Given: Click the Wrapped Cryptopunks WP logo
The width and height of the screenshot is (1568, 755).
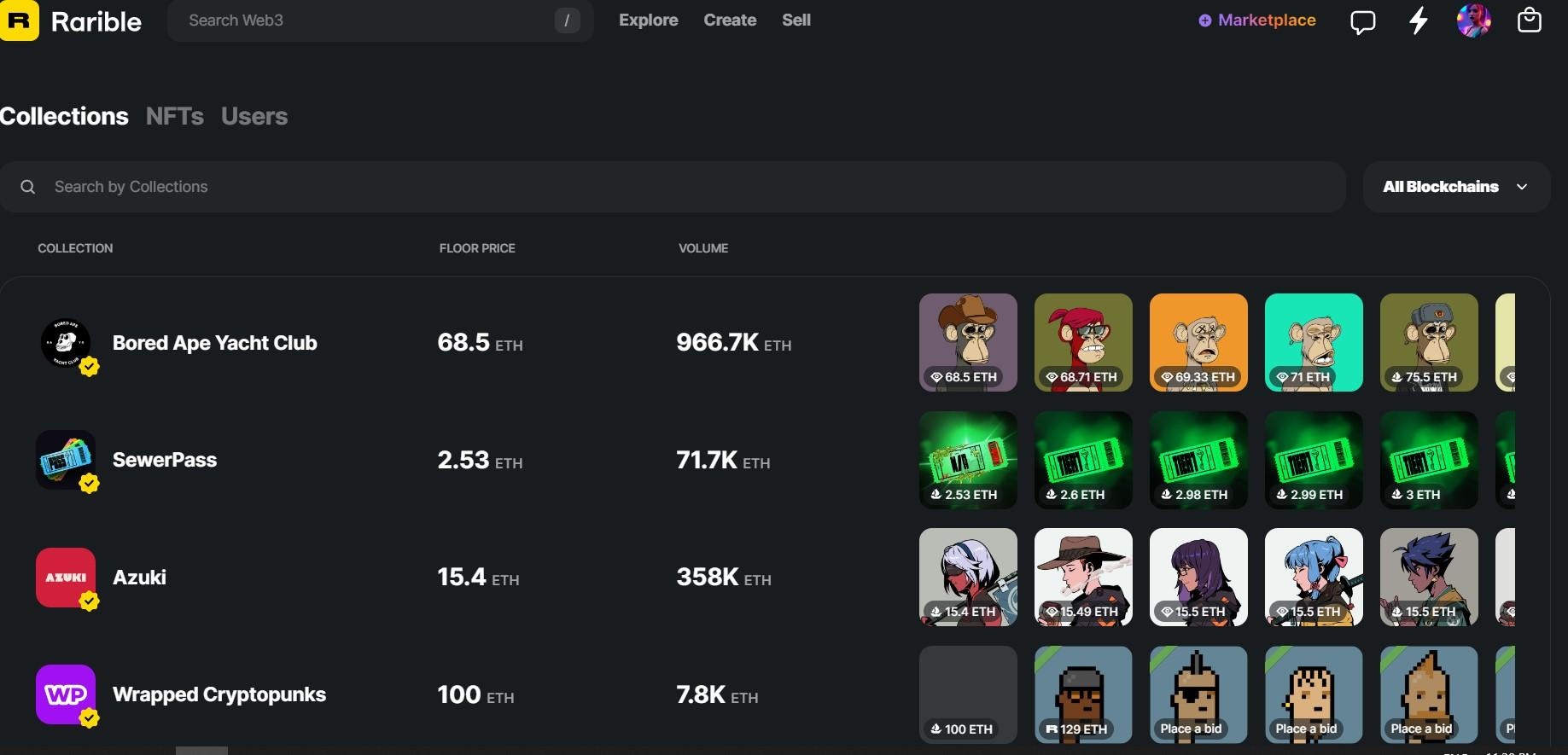Looking at the screenshot, I should pos(66,694).
